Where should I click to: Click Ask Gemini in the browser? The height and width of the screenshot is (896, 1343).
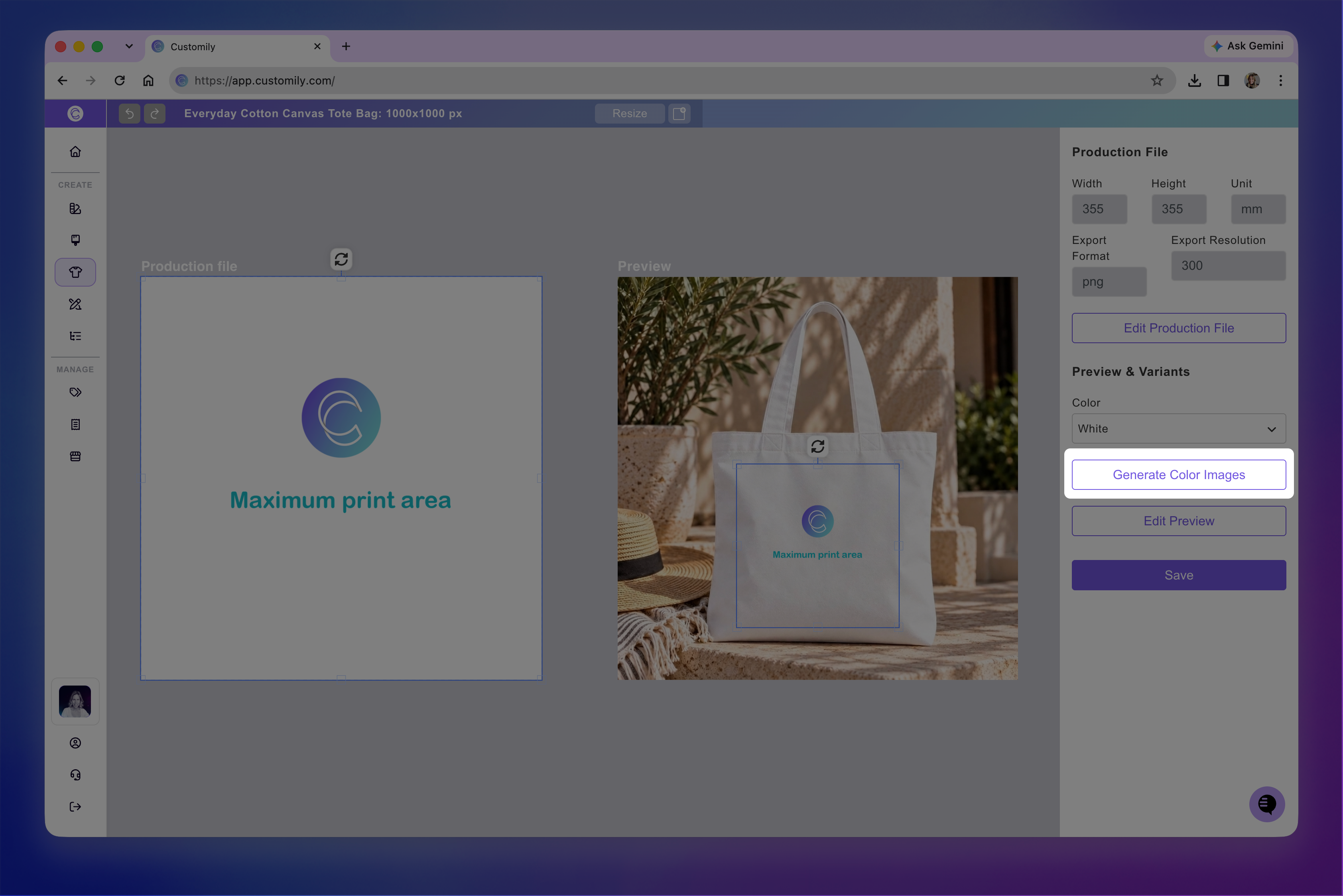coord(1248,46)
